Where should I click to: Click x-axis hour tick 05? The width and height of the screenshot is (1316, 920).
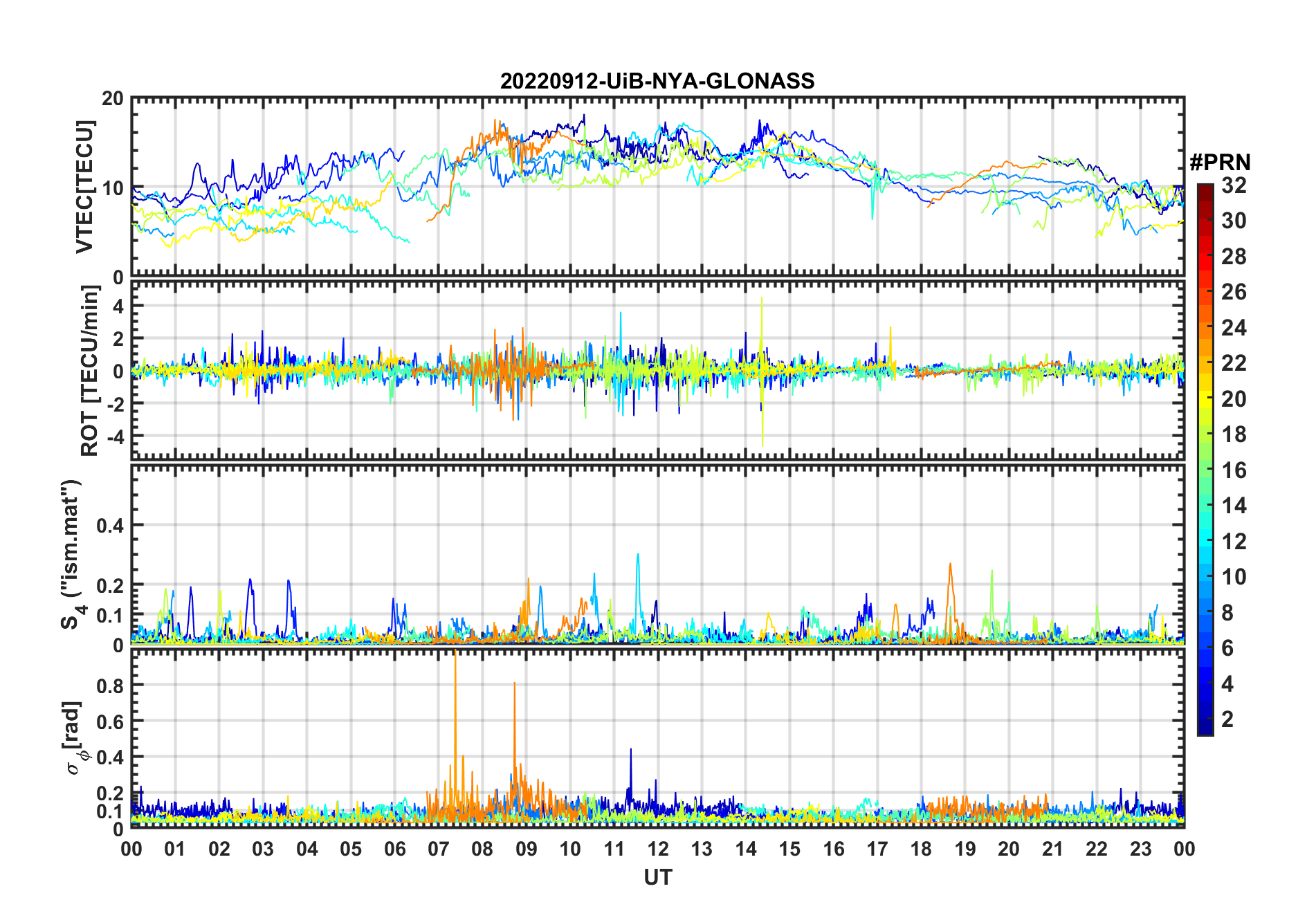[x=351, y=849]
